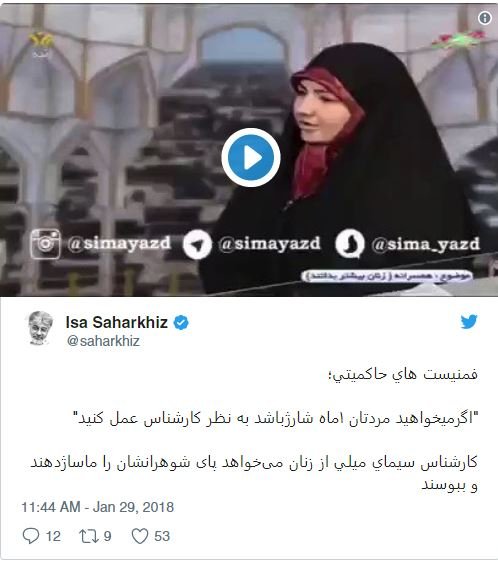Click the reply speech bubble icon
Screen dimensions: 498x562
point(31,536)
